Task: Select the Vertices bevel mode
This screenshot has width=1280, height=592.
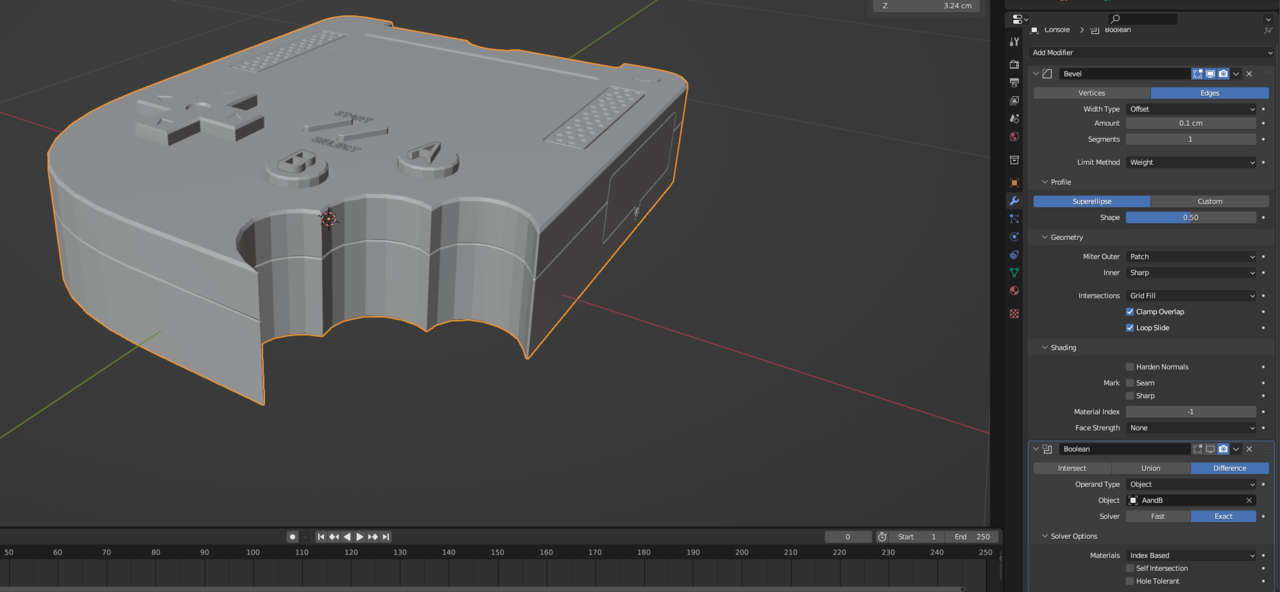Action: click(x=1092, y=93)
